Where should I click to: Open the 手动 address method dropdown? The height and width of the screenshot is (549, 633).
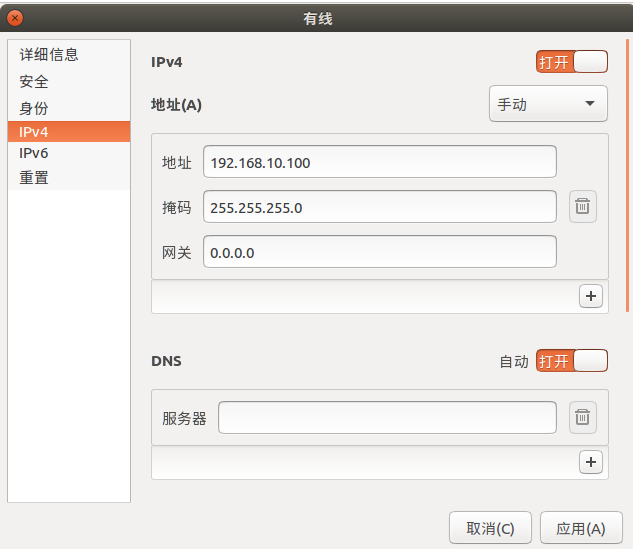(x=548, y=104)
